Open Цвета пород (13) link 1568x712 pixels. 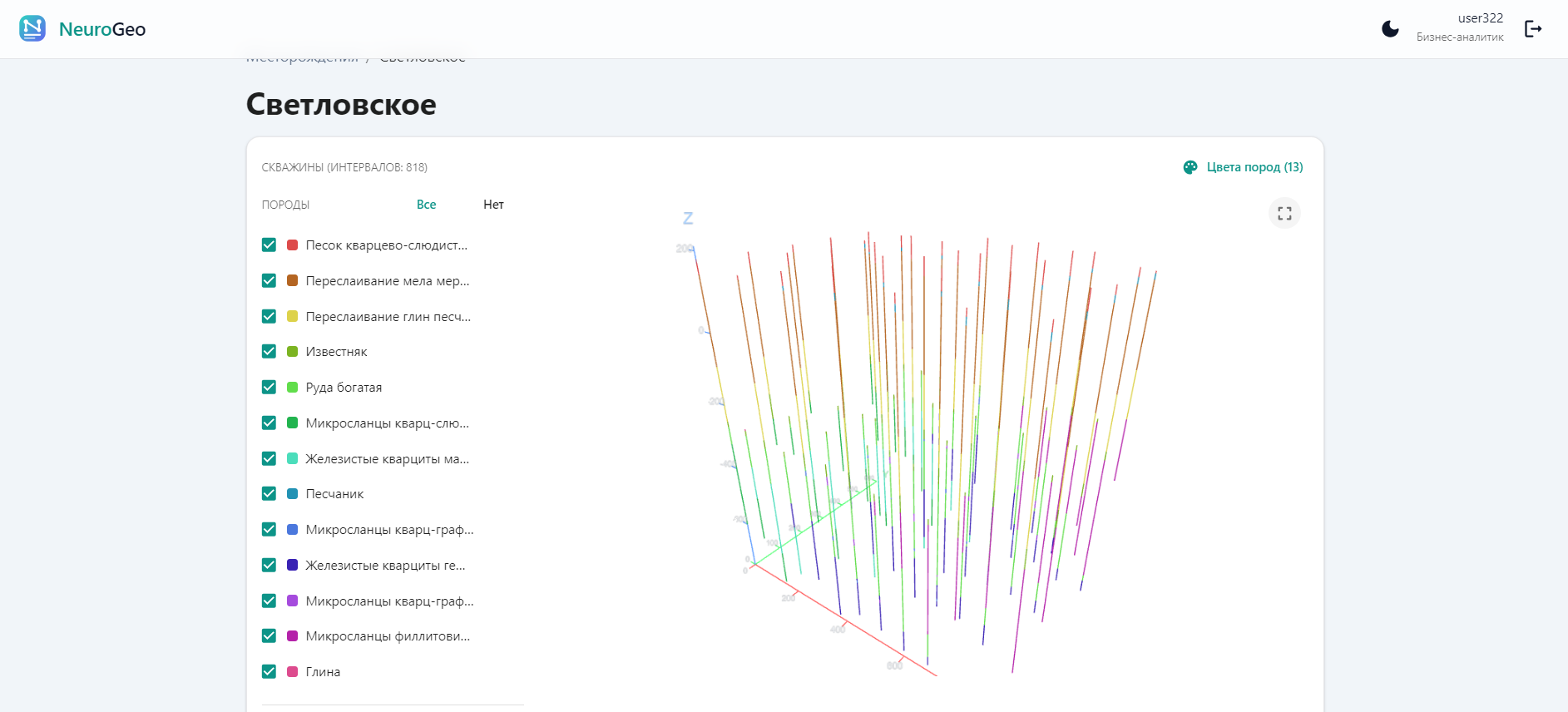(1254, 167)
